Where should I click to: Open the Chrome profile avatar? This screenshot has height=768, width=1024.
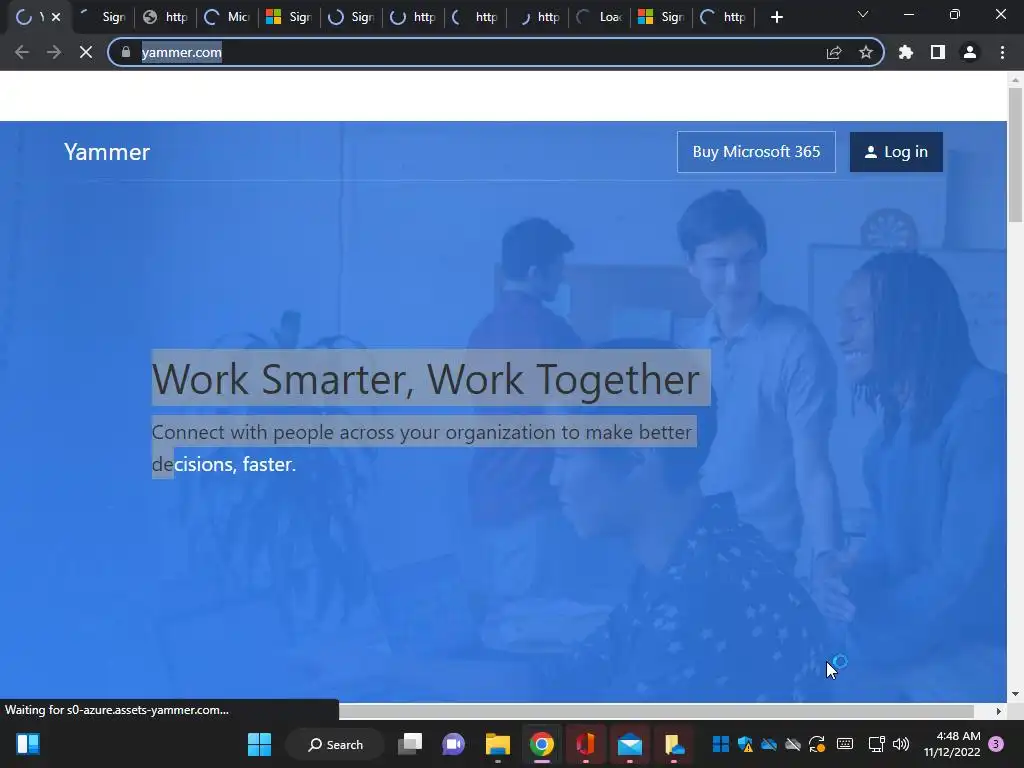970,52
